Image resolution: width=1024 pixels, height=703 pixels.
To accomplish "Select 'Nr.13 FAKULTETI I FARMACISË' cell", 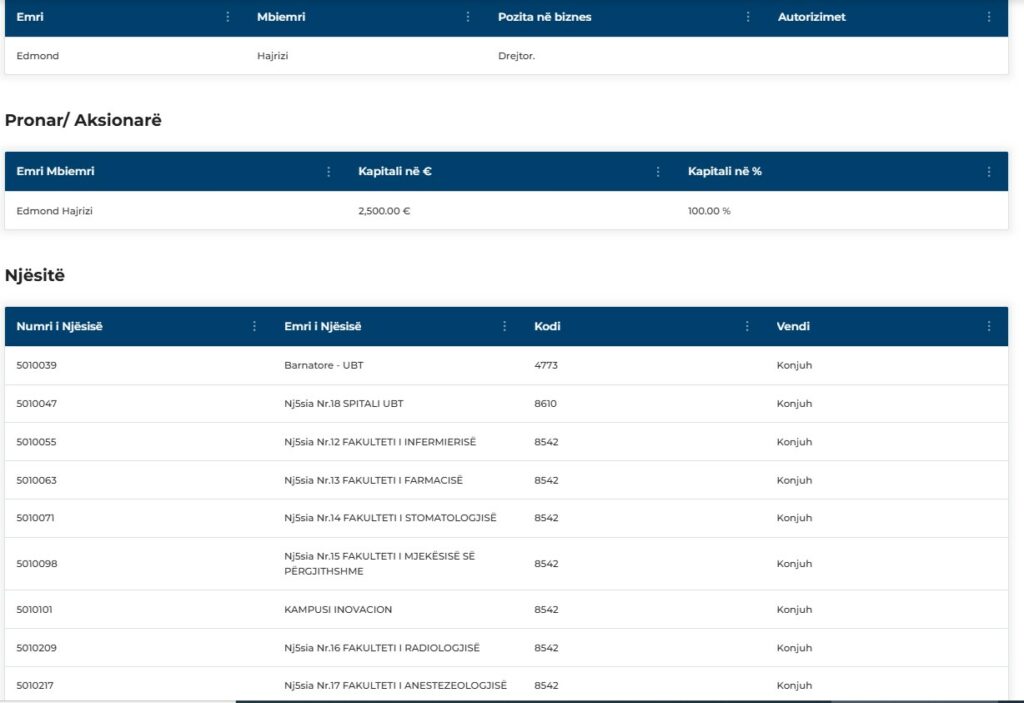I will [x=373, y=480].
